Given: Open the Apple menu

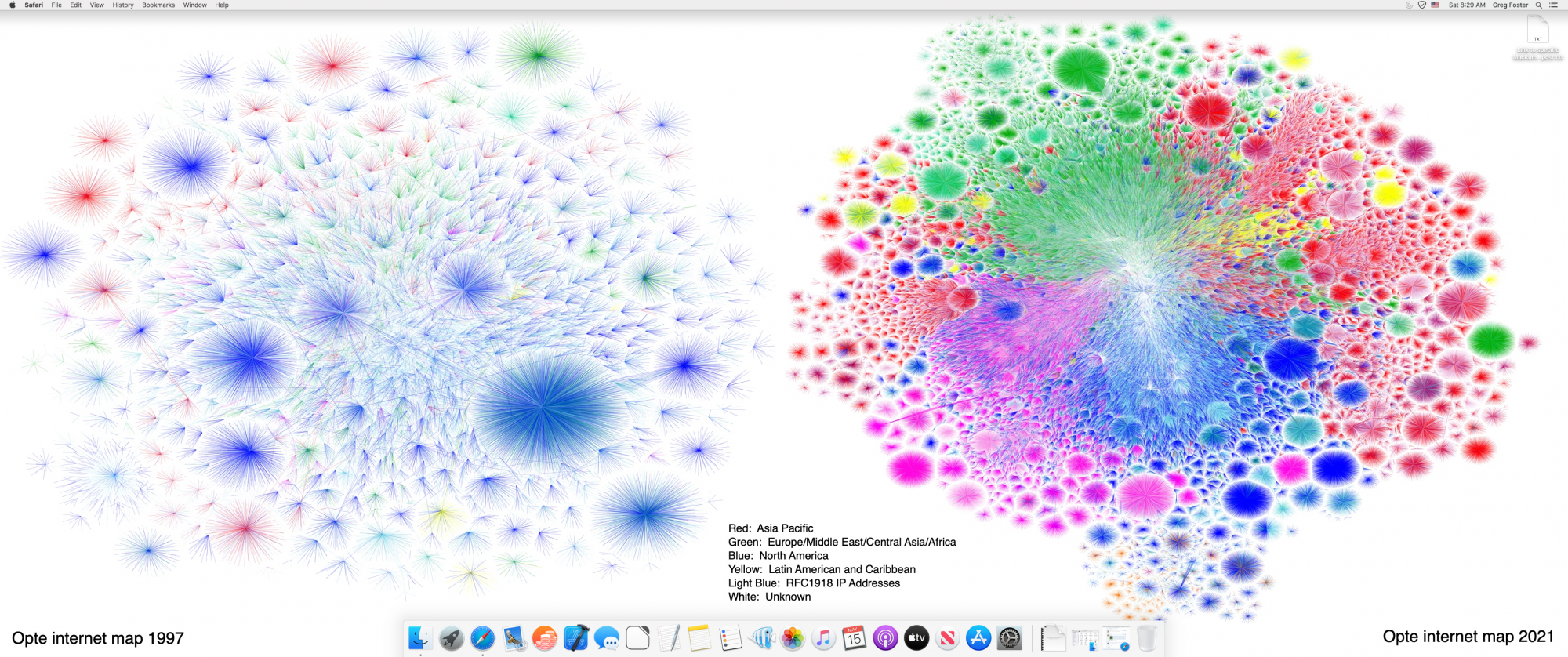Looking at the screenshot, I should [12, 5].
